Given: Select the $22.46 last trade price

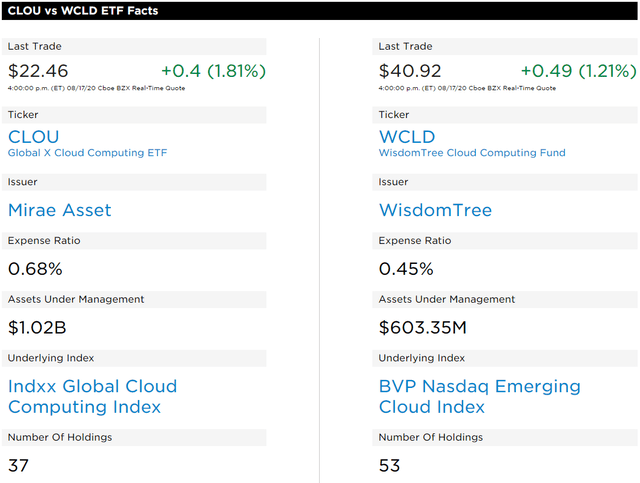Looking at the screenshot, I should click(38, 71).
